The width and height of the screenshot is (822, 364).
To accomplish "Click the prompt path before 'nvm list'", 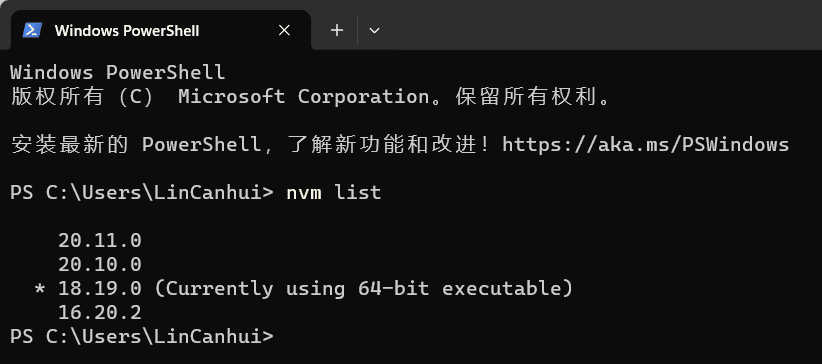I will tap(142, 192).
